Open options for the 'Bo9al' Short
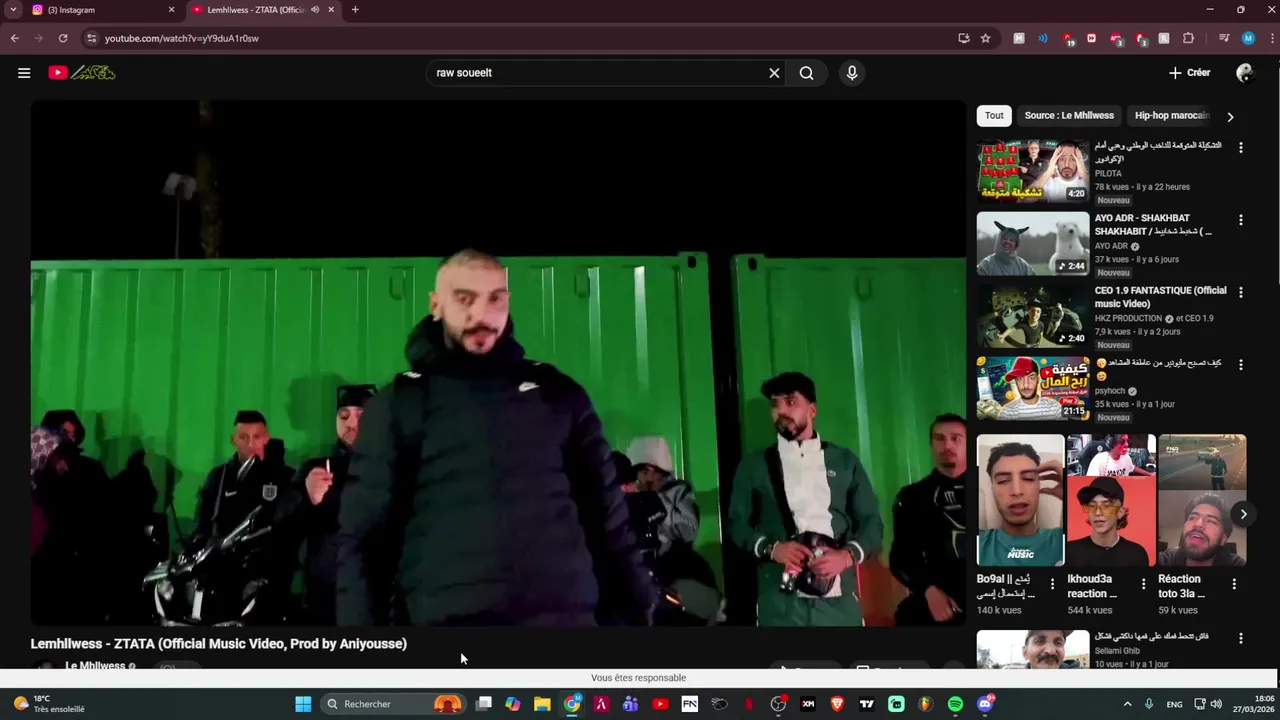 [x=1052, y=584]
